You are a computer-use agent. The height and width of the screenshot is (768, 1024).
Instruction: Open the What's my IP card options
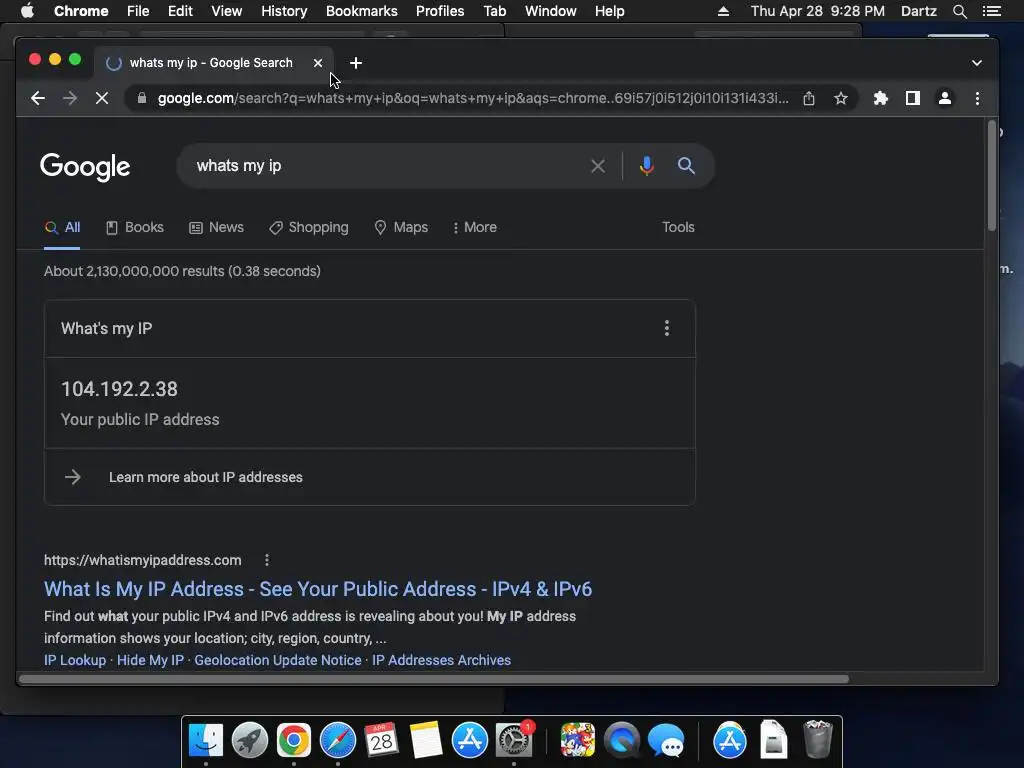[x=666, y=328]
